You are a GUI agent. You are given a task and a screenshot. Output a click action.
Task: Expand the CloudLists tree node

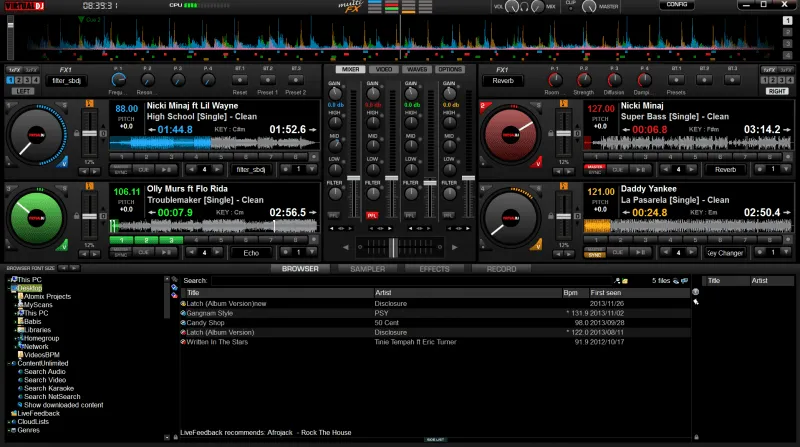(9, 423)
